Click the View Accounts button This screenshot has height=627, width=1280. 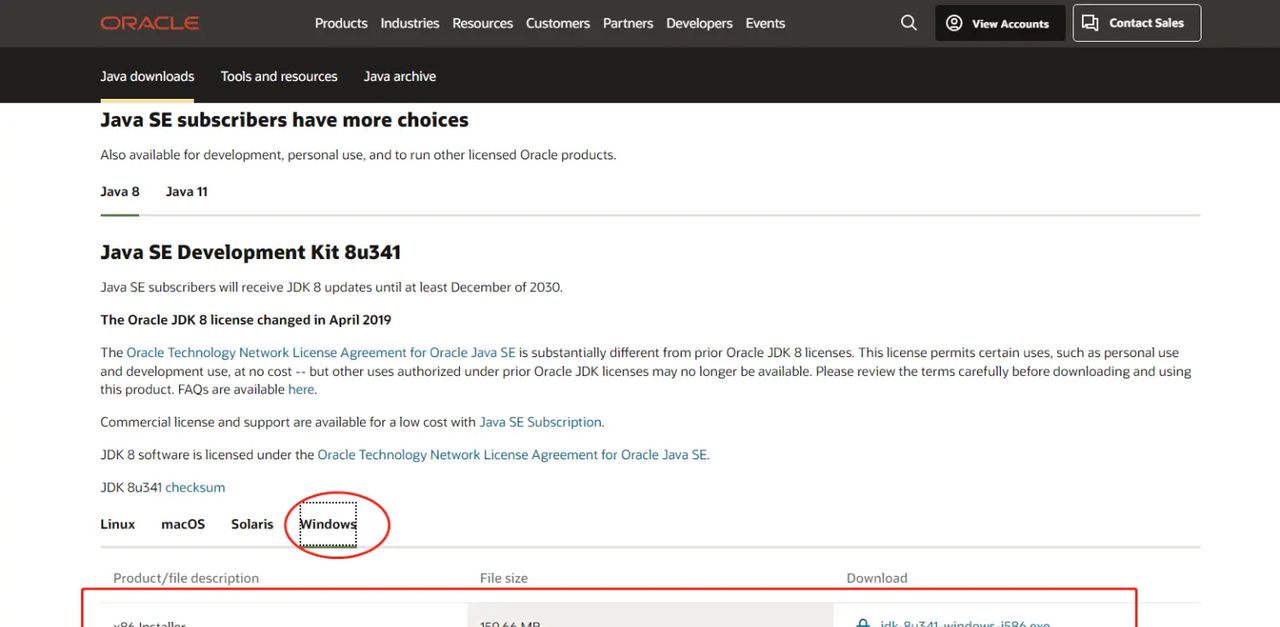999,23
